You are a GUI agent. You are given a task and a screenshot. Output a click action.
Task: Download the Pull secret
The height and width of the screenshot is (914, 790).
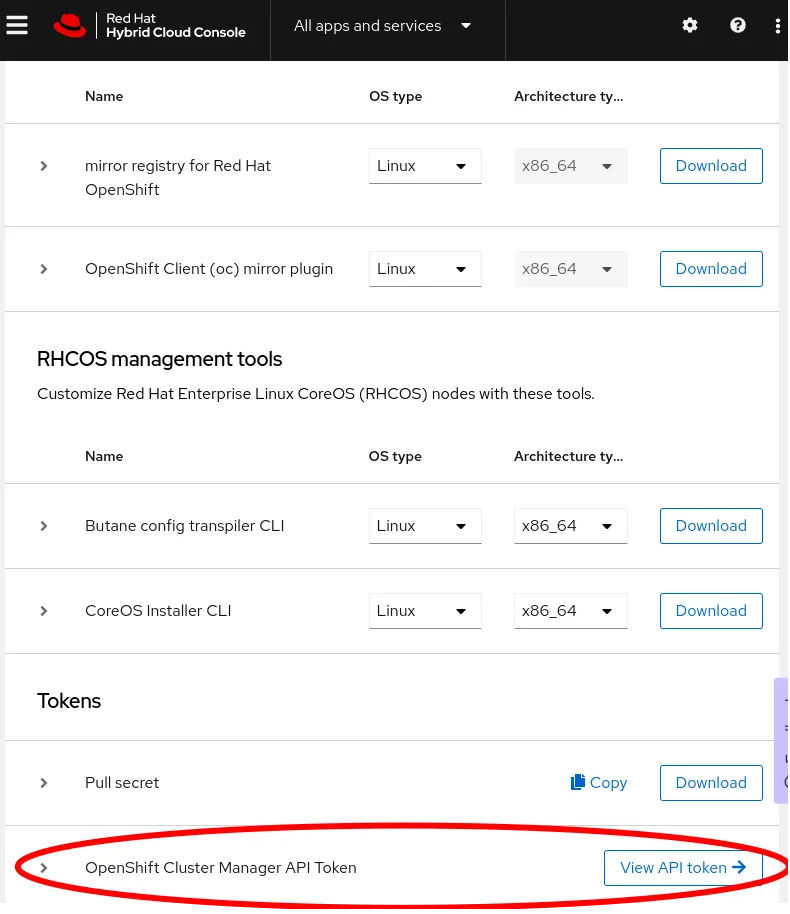coord(711,783)
